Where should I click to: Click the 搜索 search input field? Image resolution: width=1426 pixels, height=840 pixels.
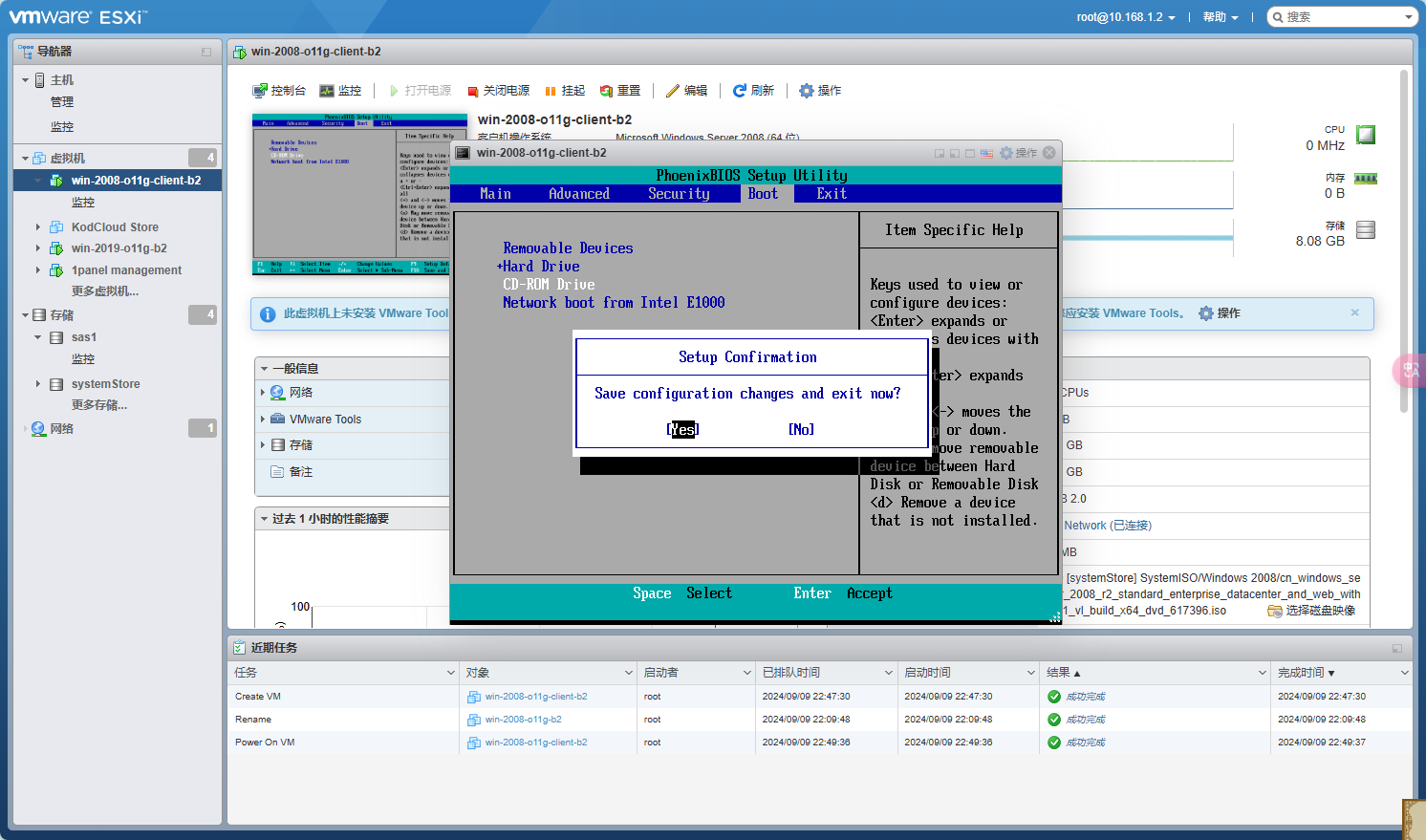[x=1341, y=17]
